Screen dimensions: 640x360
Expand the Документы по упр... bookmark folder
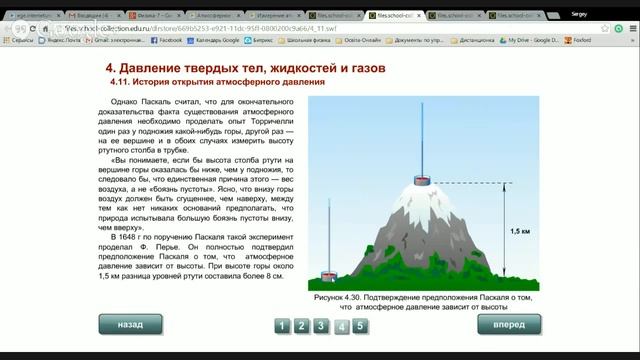tap(415, 40)
